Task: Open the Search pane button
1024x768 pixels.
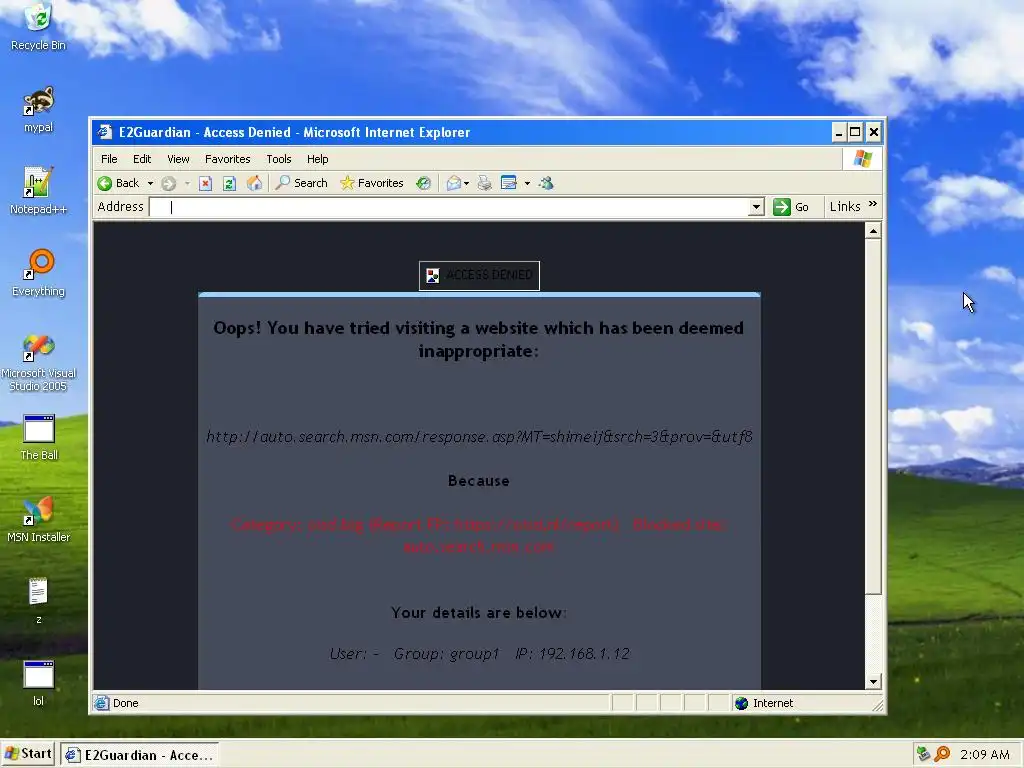Action: point(301,184)
